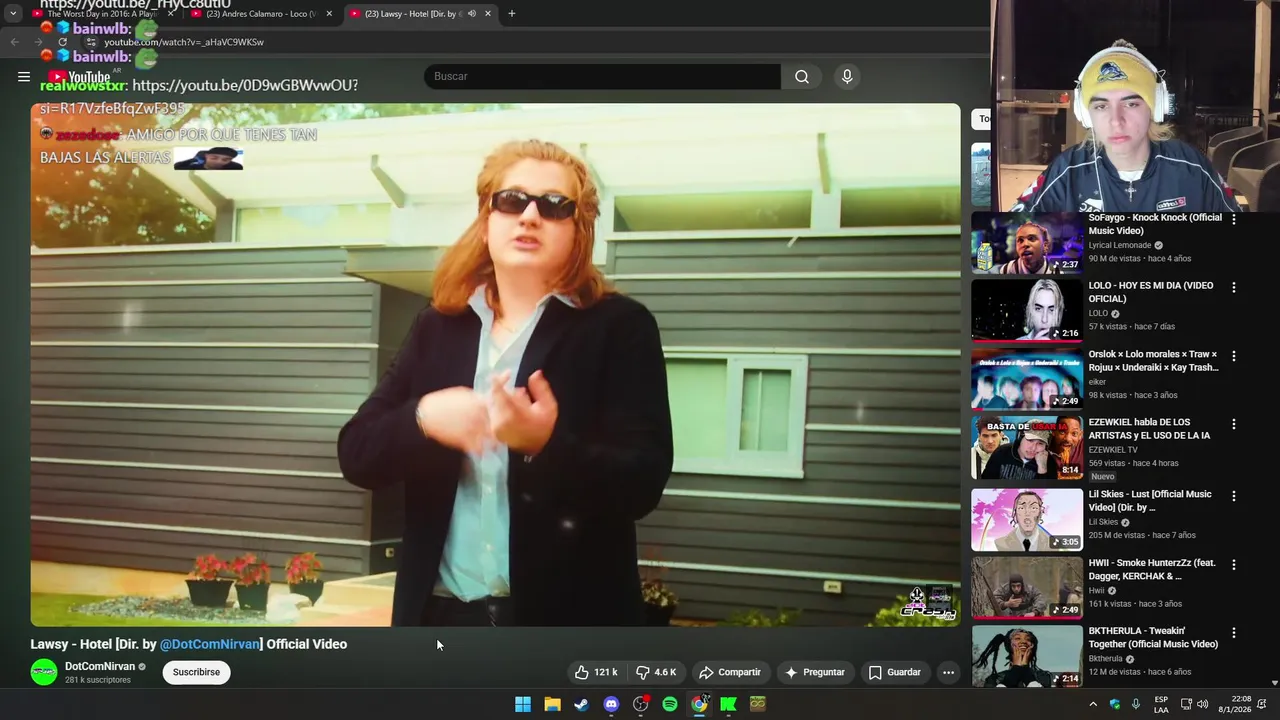Open options menu for Lil Skies - Lust

tap(1233, 496)
